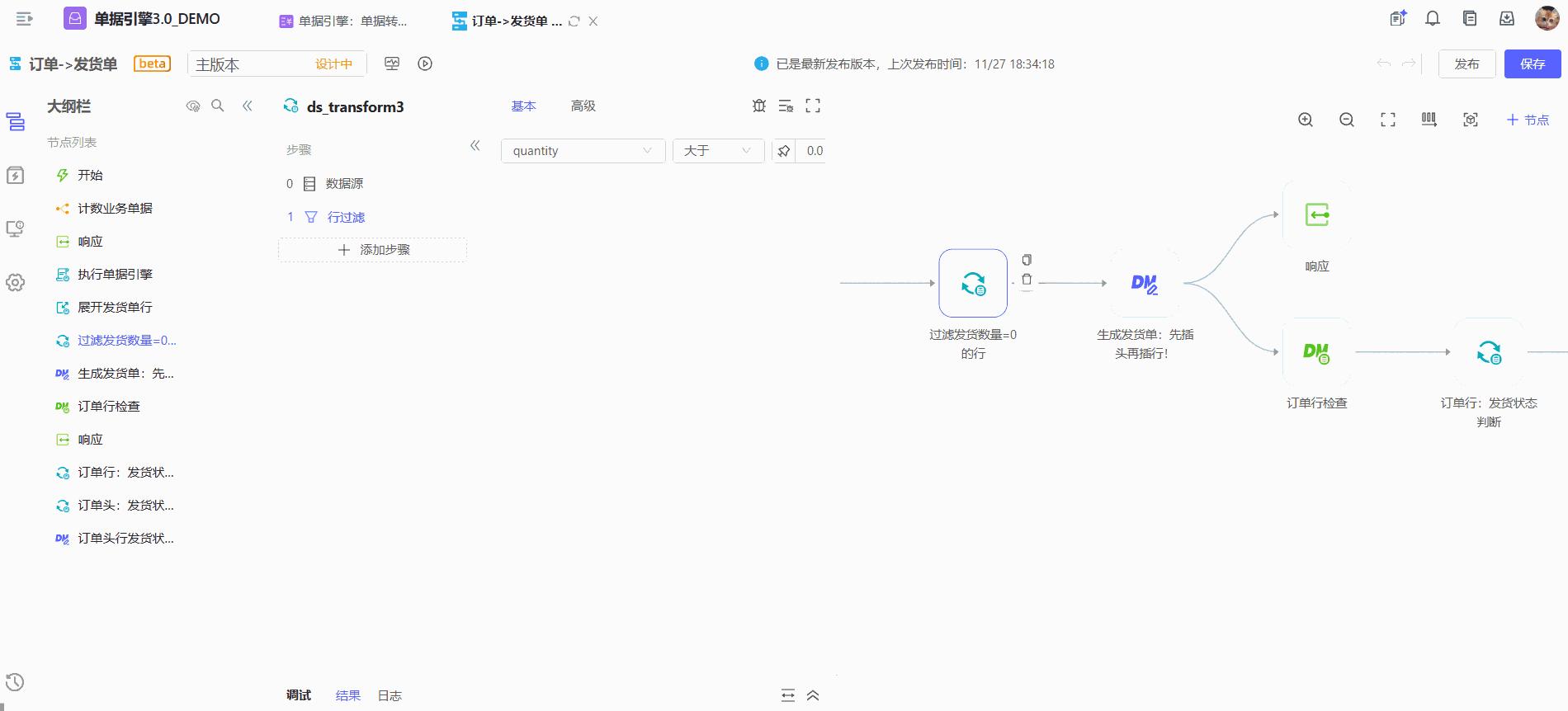Click the 保存 button

click(x=1532, y=64)
